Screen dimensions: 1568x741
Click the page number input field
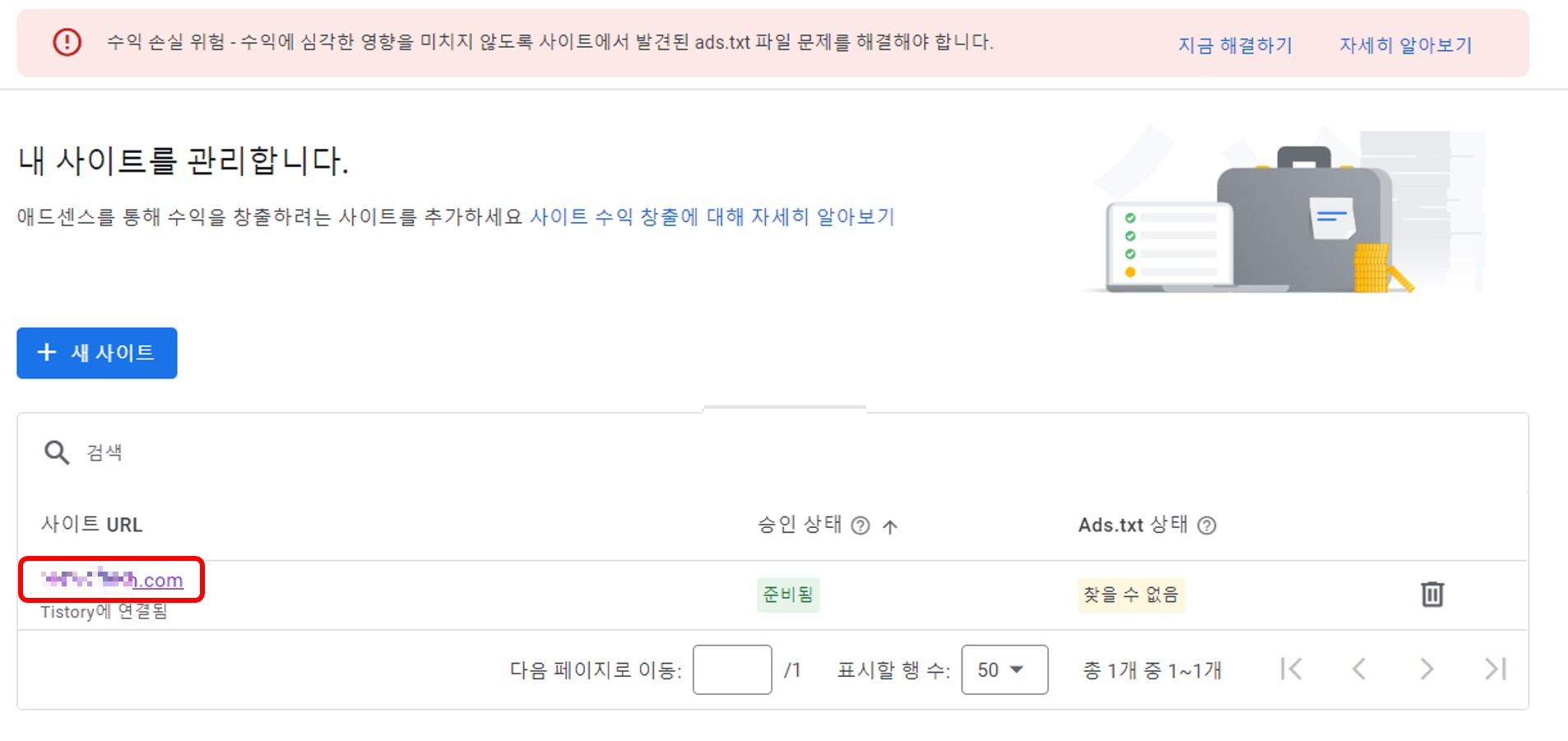(x=731, y=669)
